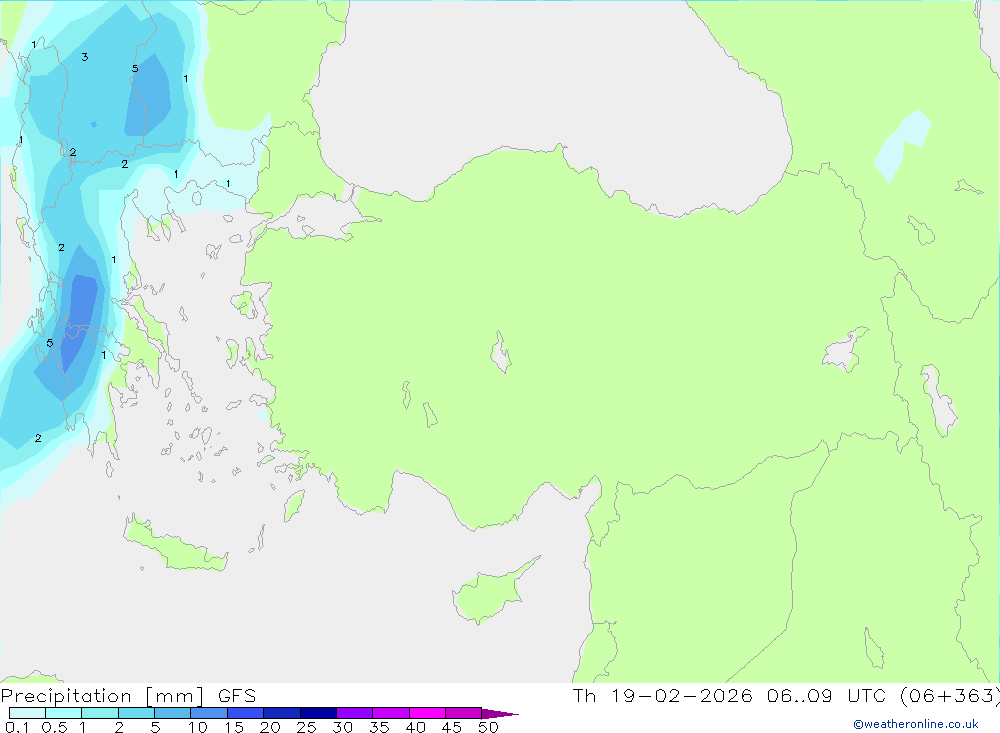Pick the 10–15 mm legend color swatch

[209, 713]
